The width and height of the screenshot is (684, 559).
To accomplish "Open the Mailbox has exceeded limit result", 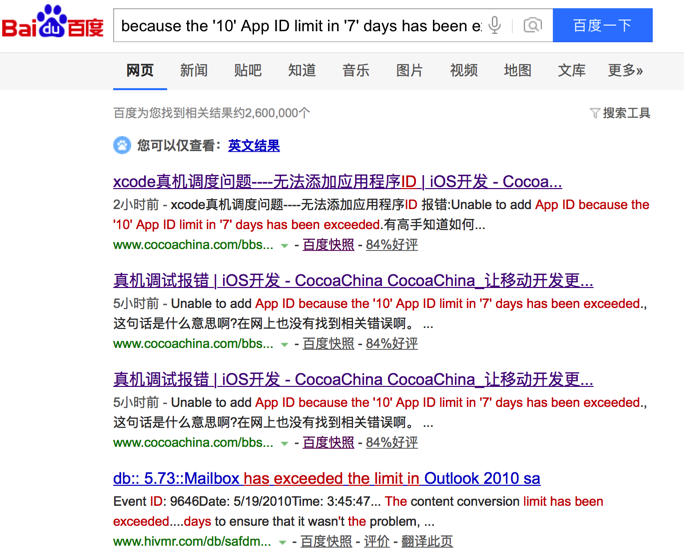I will (326, 479).
